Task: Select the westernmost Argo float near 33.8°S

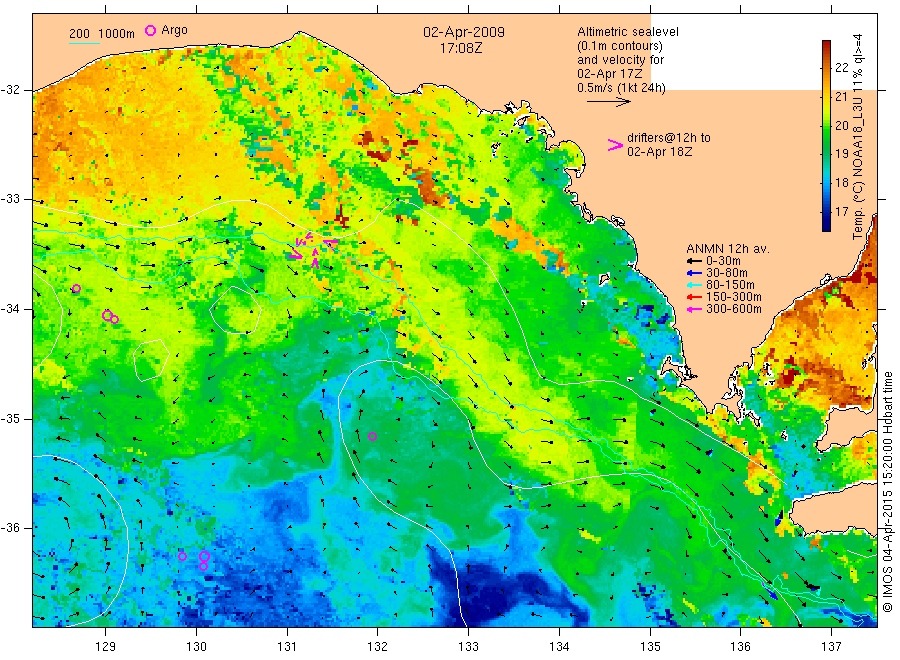Action: (76, 289)
